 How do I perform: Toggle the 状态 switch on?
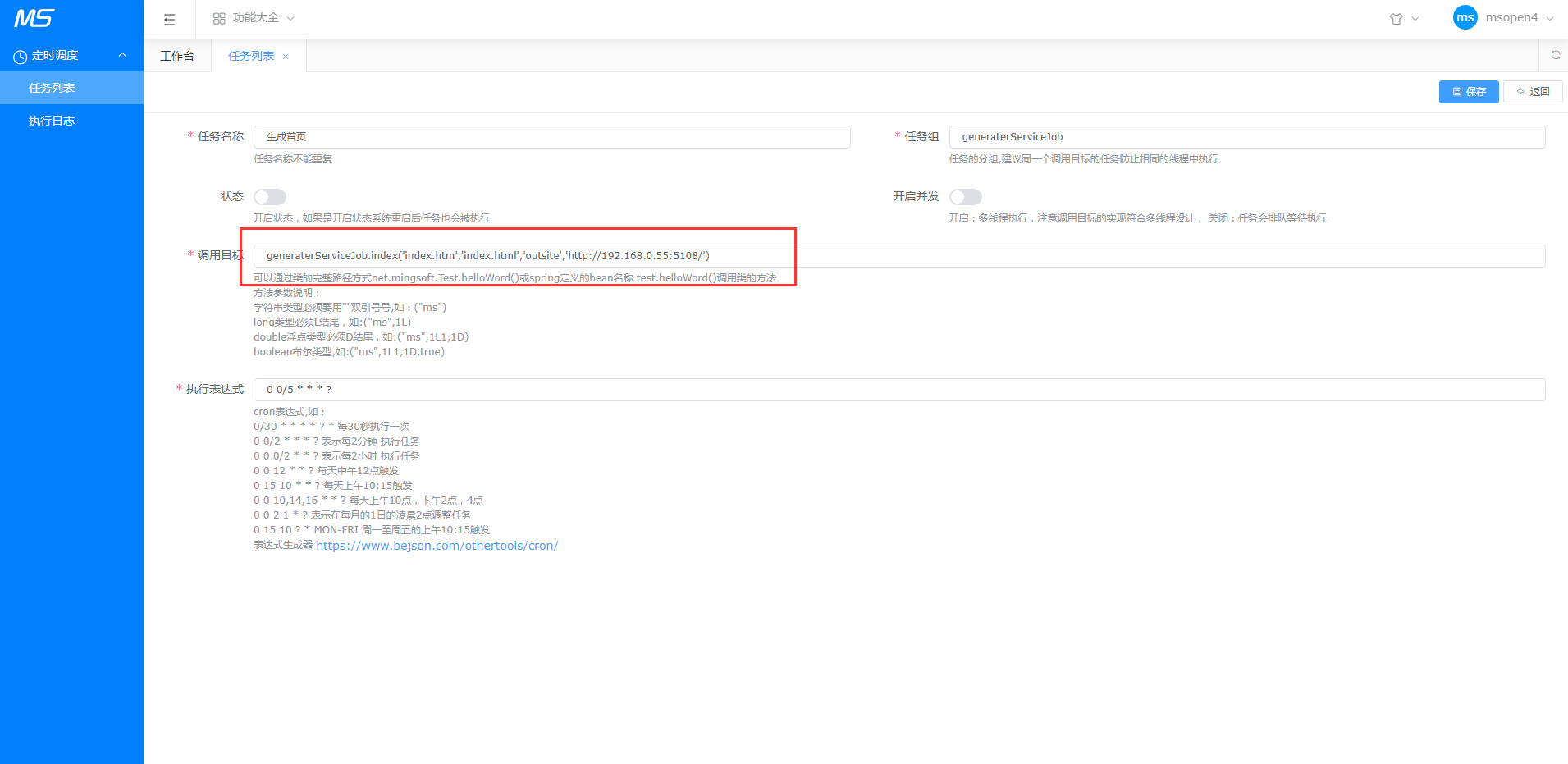(269, 197)
